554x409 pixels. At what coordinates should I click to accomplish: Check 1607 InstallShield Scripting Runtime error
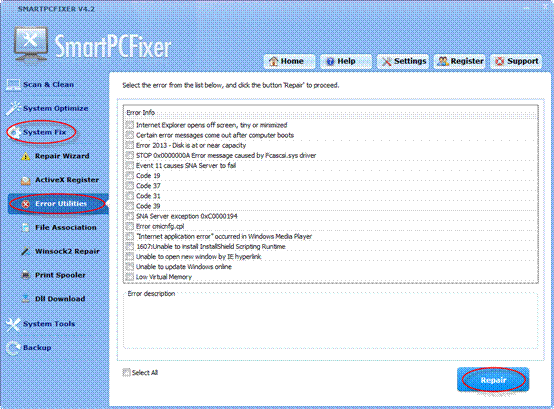point(130,247)
